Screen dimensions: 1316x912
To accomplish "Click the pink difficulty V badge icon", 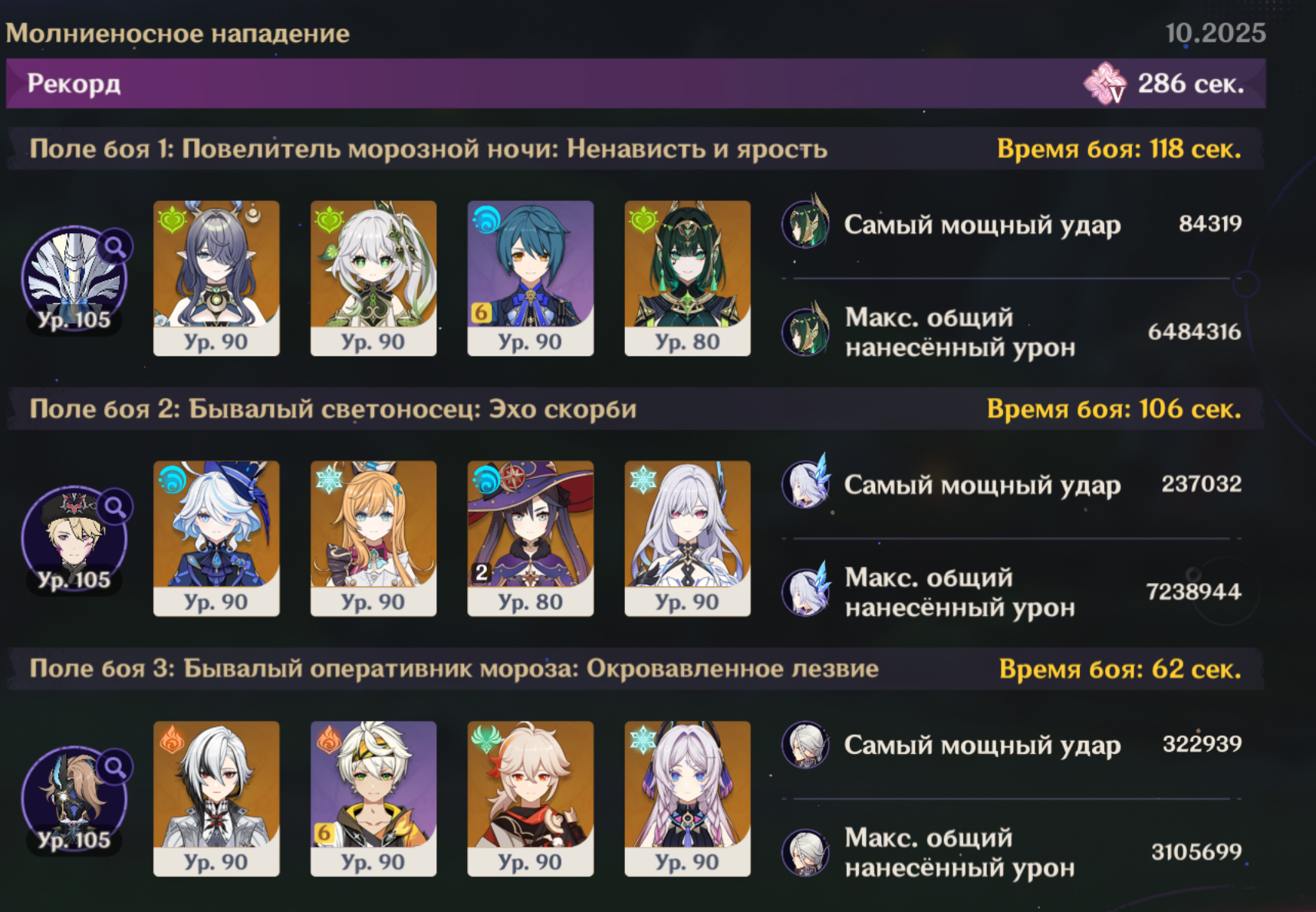I will point(1104,84).
